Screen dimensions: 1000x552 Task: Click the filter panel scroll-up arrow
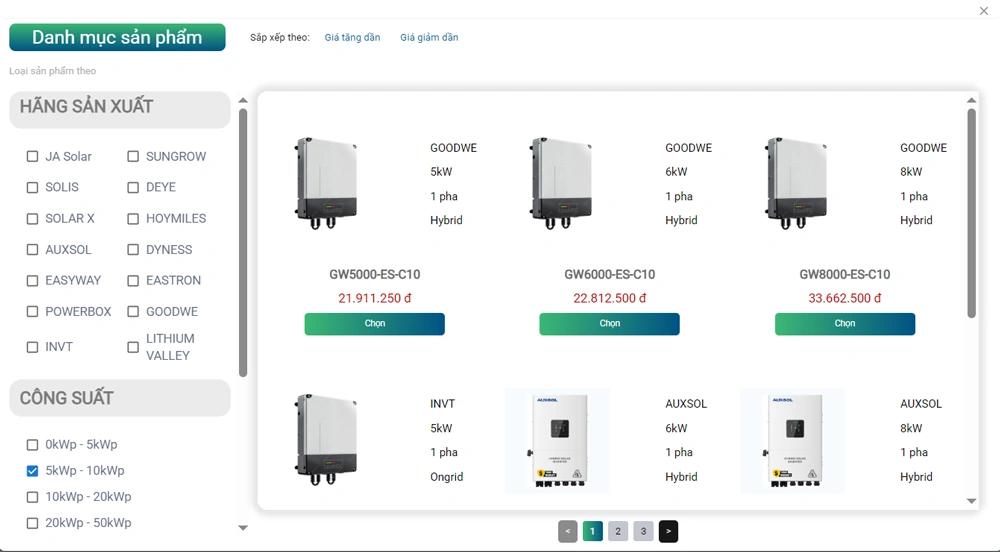(x=243, y=100)
